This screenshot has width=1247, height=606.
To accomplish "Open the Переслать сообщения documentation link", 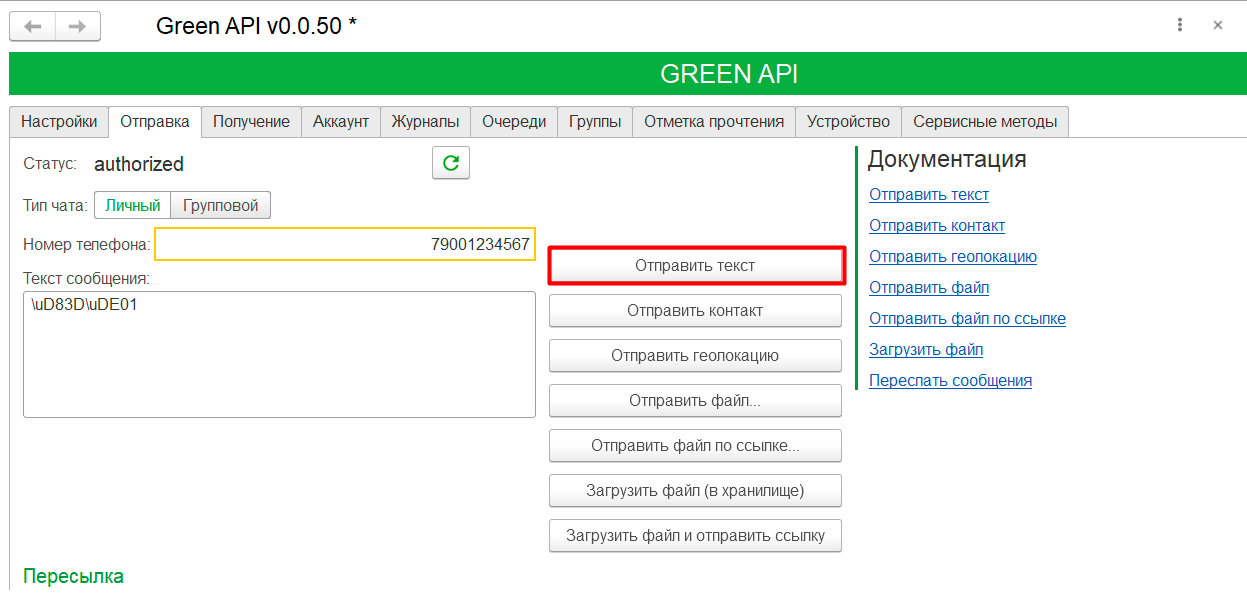I will (950, 381).
